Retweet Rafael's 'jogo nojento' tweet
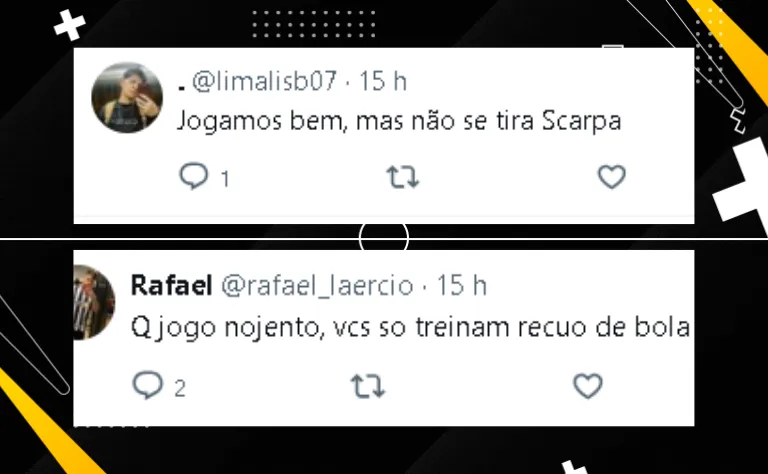This screenshot has width=768, height=474. tap(368, 386)
